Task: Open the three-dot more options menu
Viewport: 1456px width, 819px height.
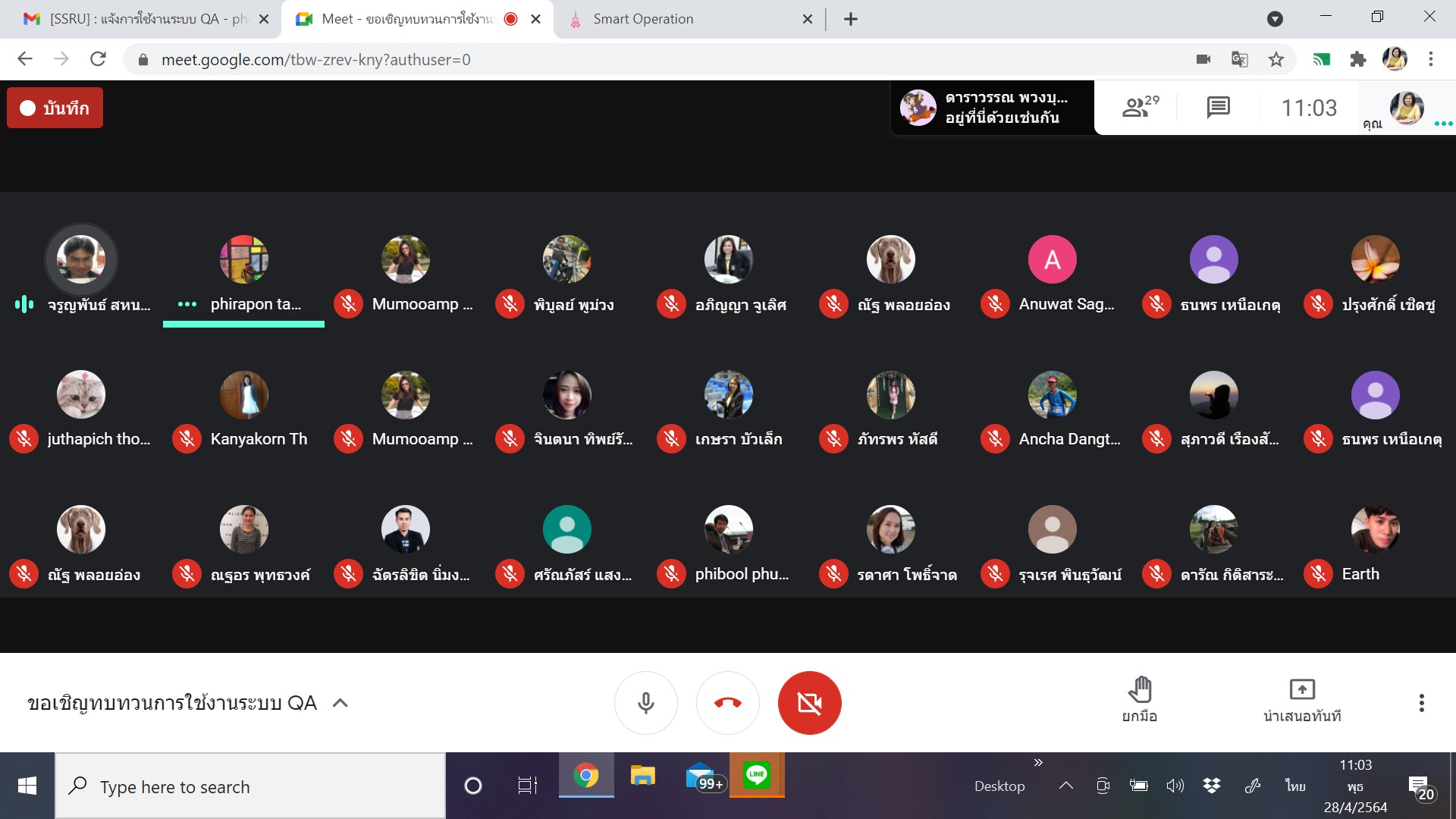Action: pyautogui.click(x=1421, y=703)
